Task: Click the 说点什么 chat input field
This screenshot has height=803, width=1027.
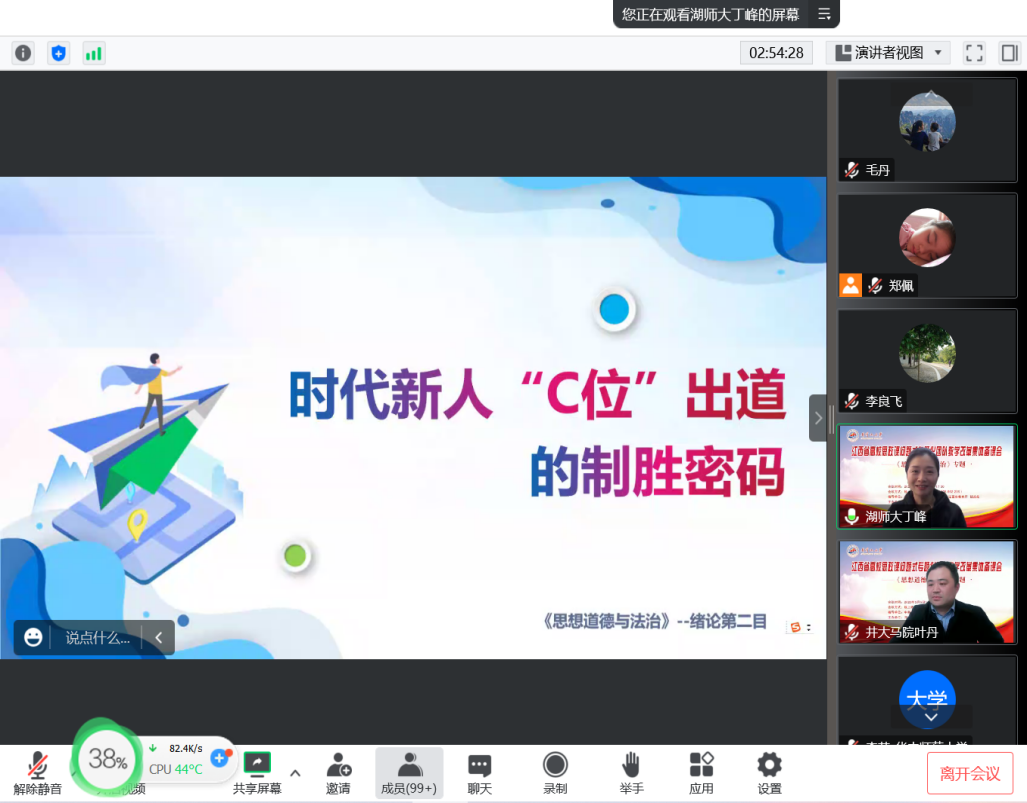Action: [98, 637]
